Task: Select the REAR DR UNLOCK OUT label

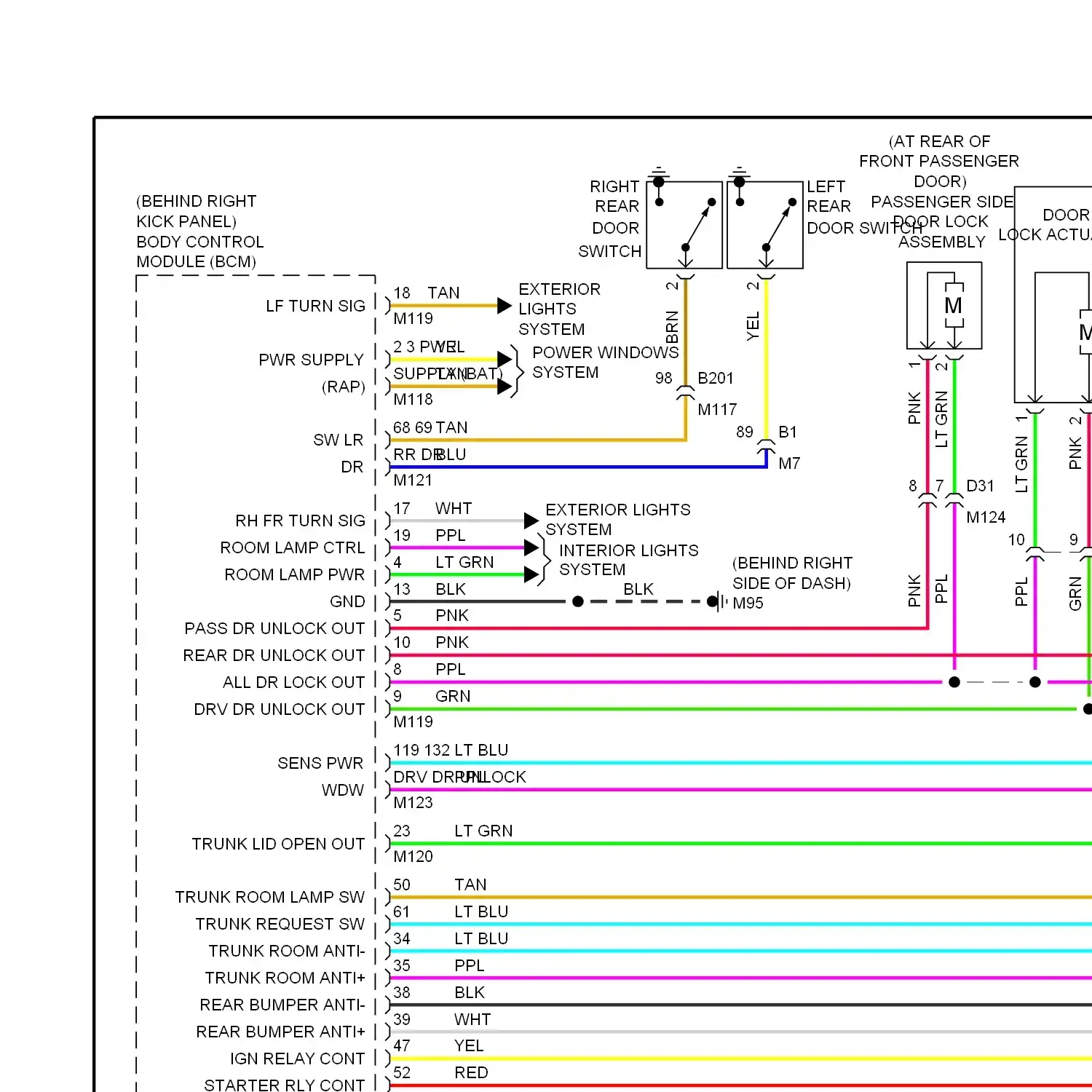Action: tap(274, 655)
